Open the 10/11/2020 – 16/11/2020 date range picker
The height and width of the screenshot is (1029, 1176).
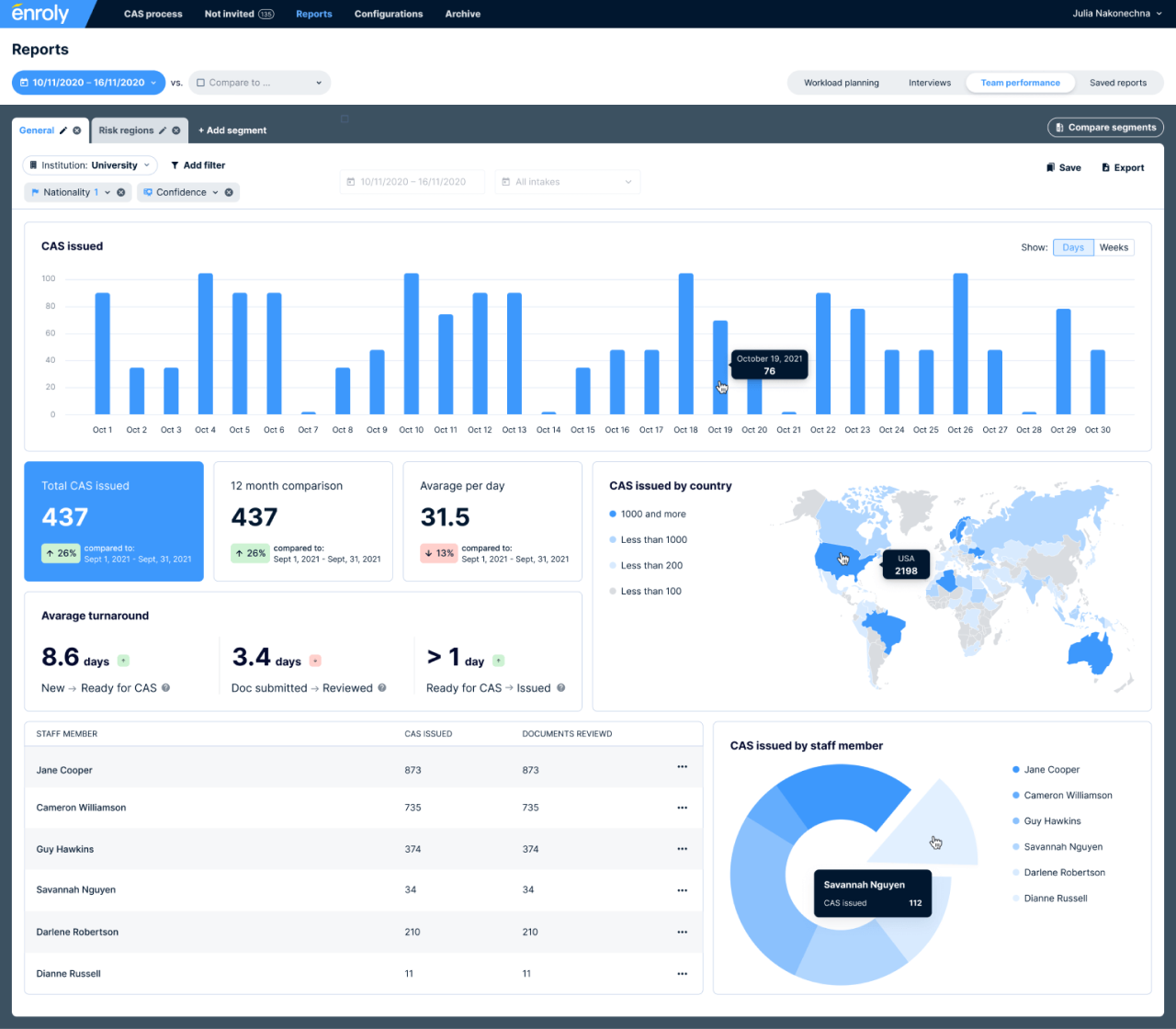(x=88, y=83)
